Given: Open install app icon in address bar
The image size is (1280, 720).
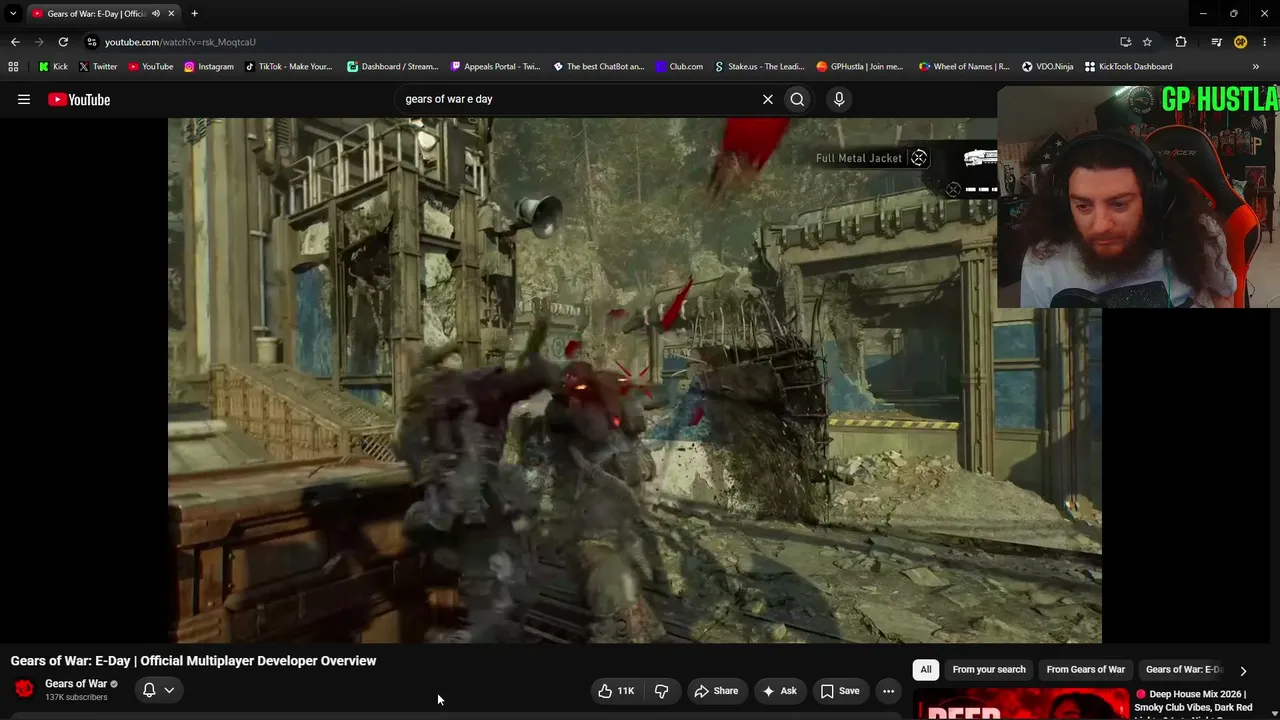Looking at the screenshot, I should [x=1125, y=42].
